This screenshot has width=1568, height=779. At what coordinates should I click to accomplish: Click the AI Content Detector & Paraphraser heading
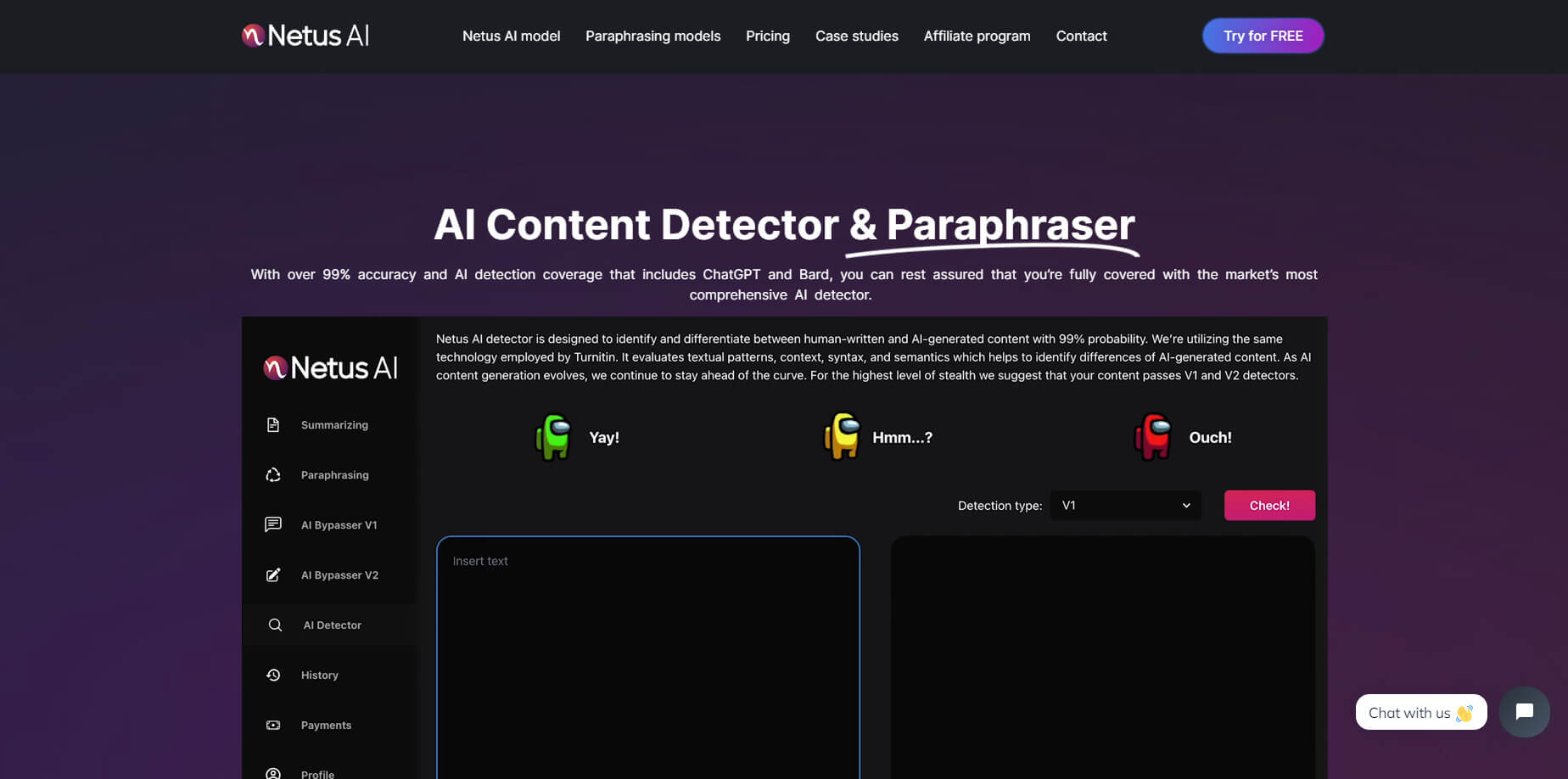[x=784, y=225]
